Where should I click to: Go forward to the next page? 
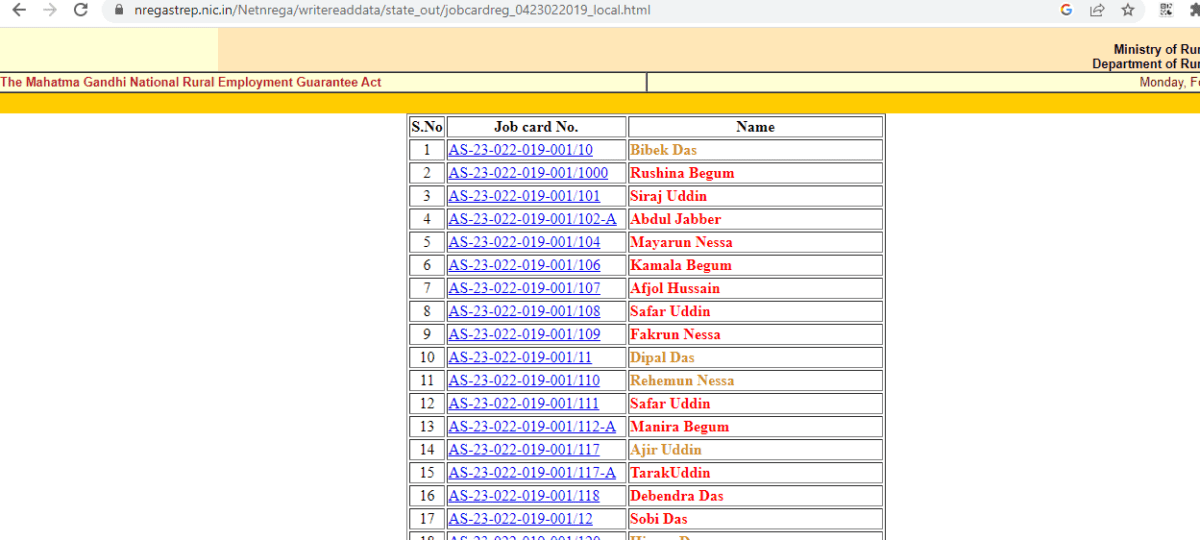50,10
